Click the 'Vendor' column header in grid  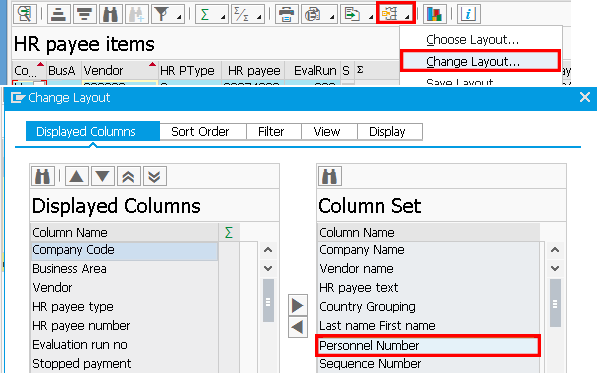click(120, 71)
